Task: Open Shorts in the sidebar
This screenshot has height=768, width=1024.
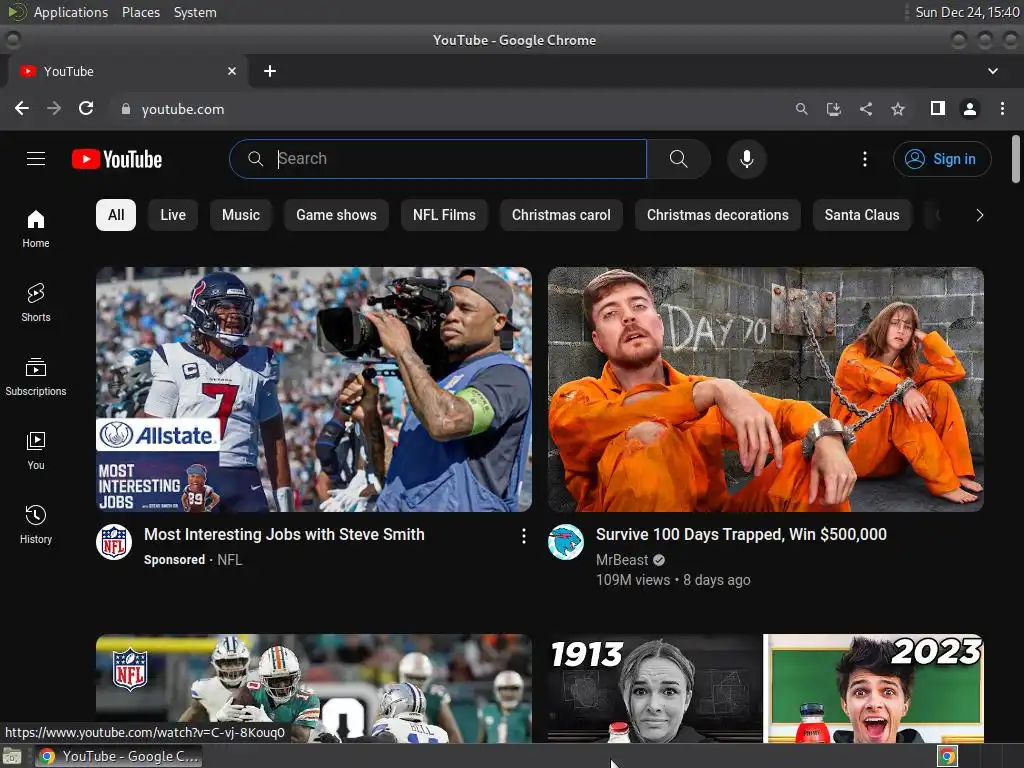Action: click(36, 303)
